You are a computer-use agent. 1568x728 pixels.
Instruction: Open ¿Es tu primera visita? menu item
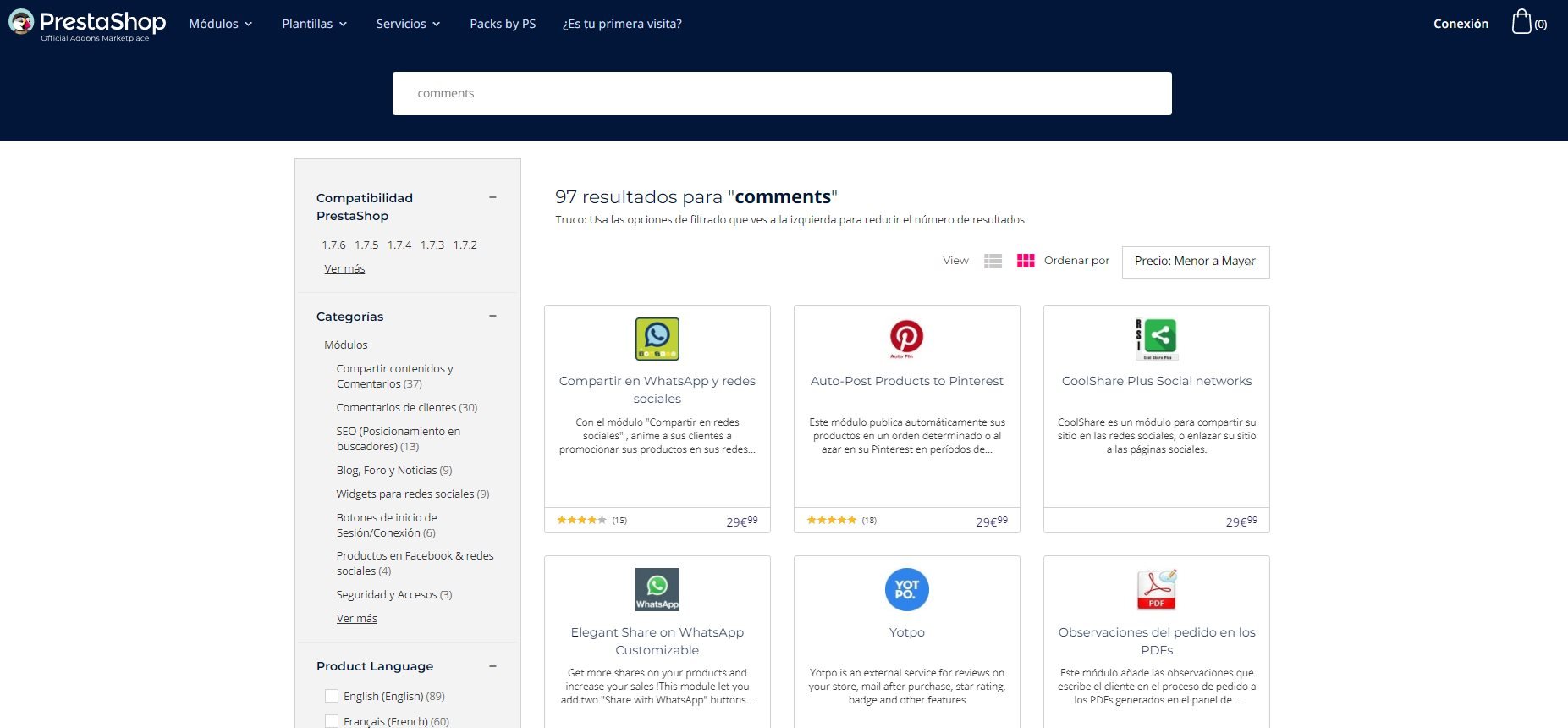pyautogui.click(x=622, y=24)
